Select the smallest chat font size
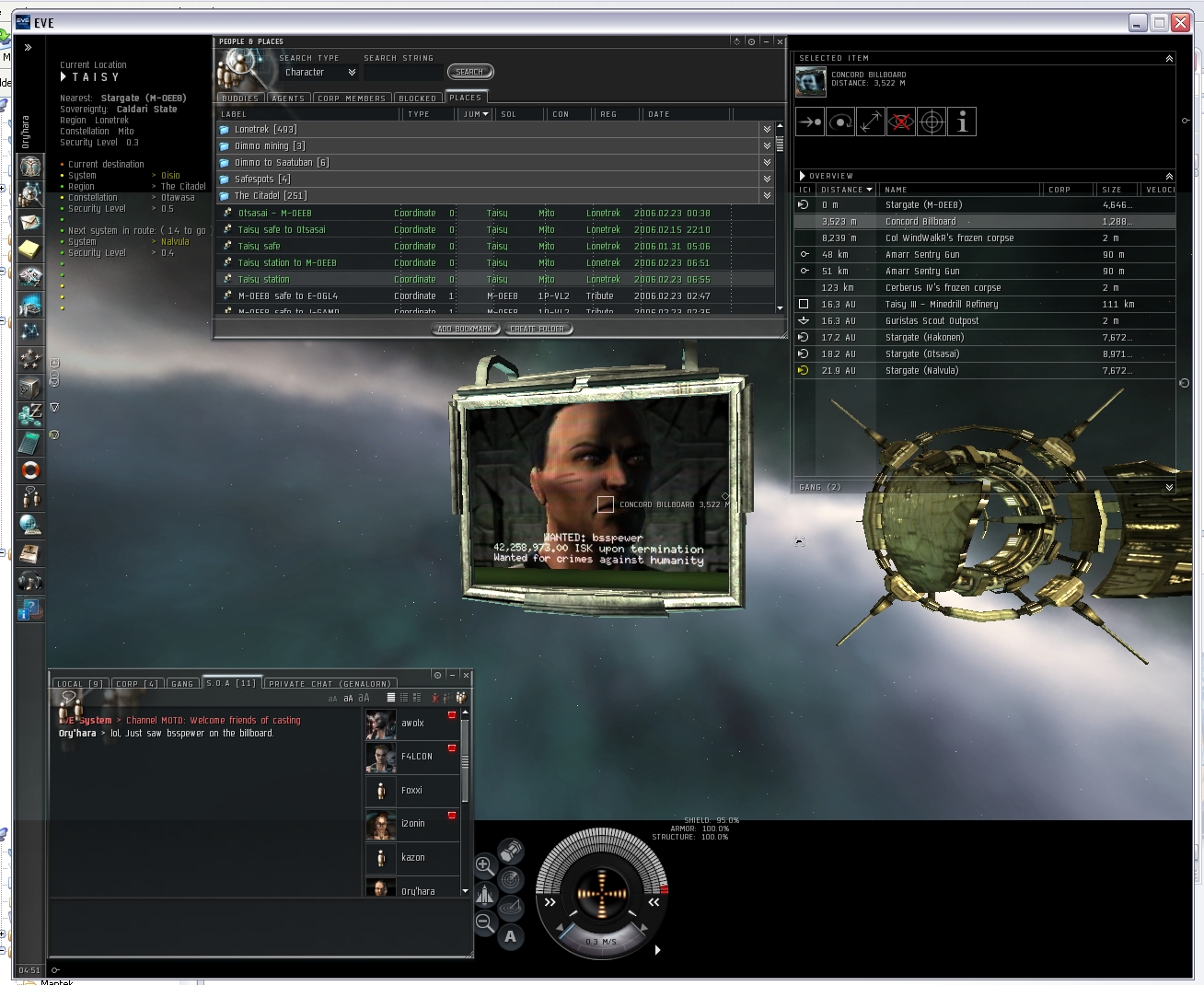1204x985 pixels. pos(333,699)
